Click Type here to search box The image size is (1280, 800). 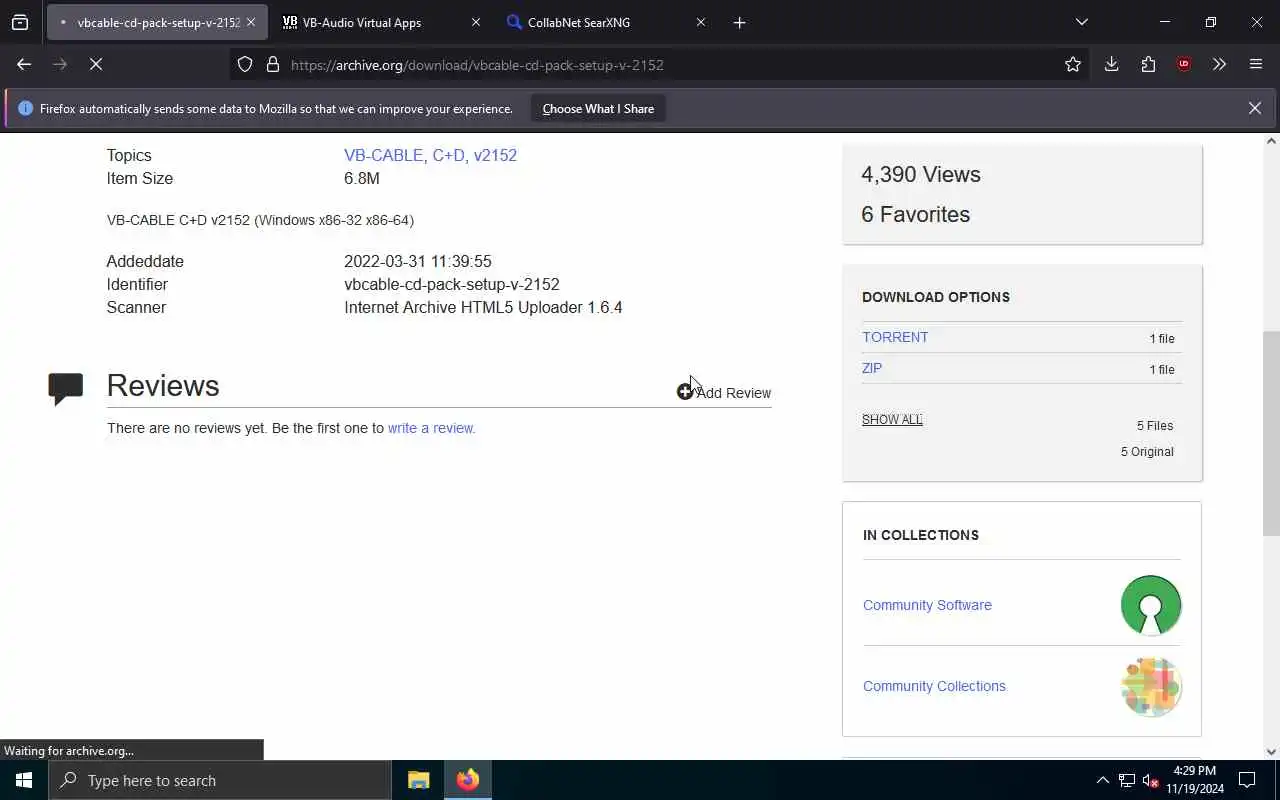tap(220, 780)
